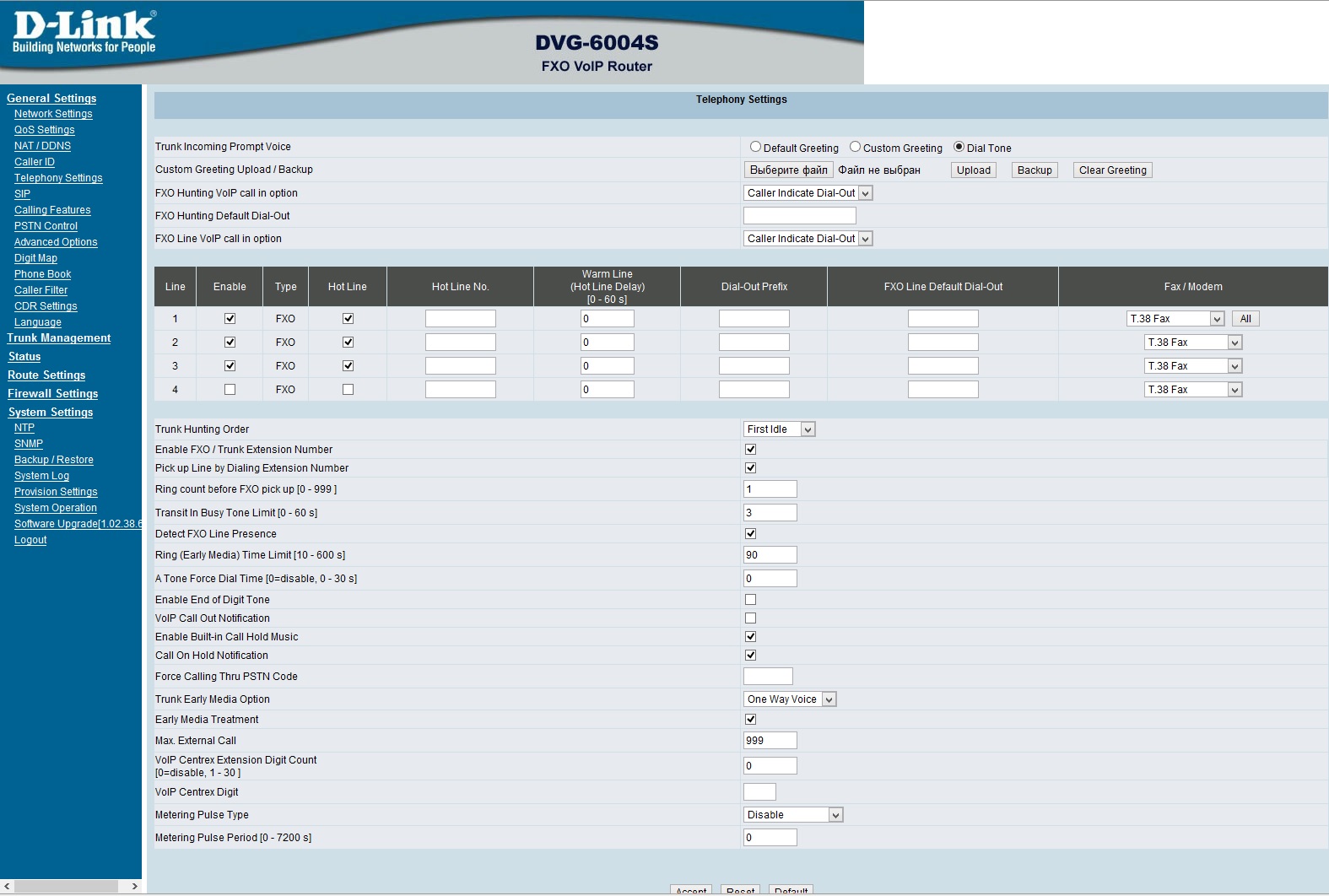Uncheck Hot Line for line 2
1329x896 pixels.
click(348, 343)
